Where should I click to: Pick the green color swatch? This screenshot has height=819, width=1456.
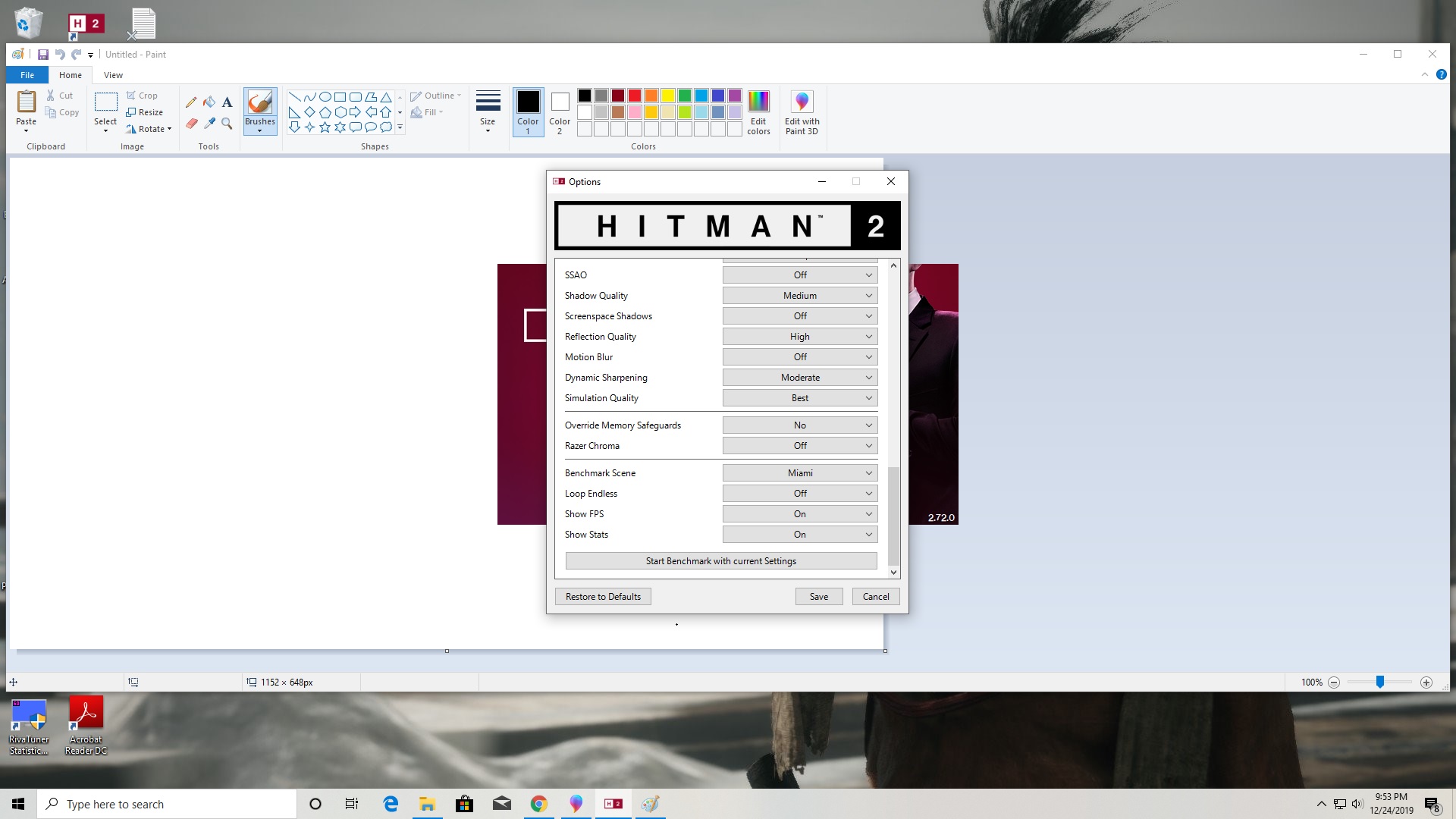pos(685,96)
